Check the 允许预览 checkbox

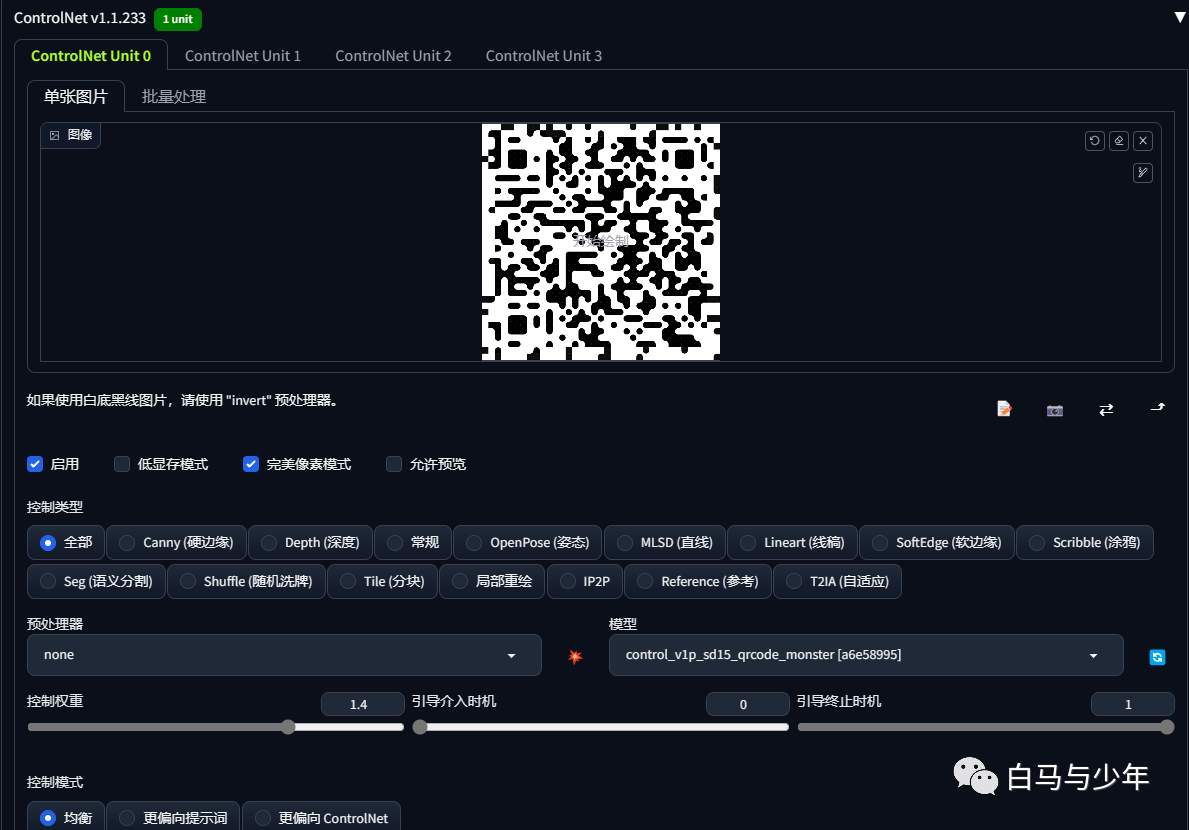pyautogui.click(x=394, y=464)
